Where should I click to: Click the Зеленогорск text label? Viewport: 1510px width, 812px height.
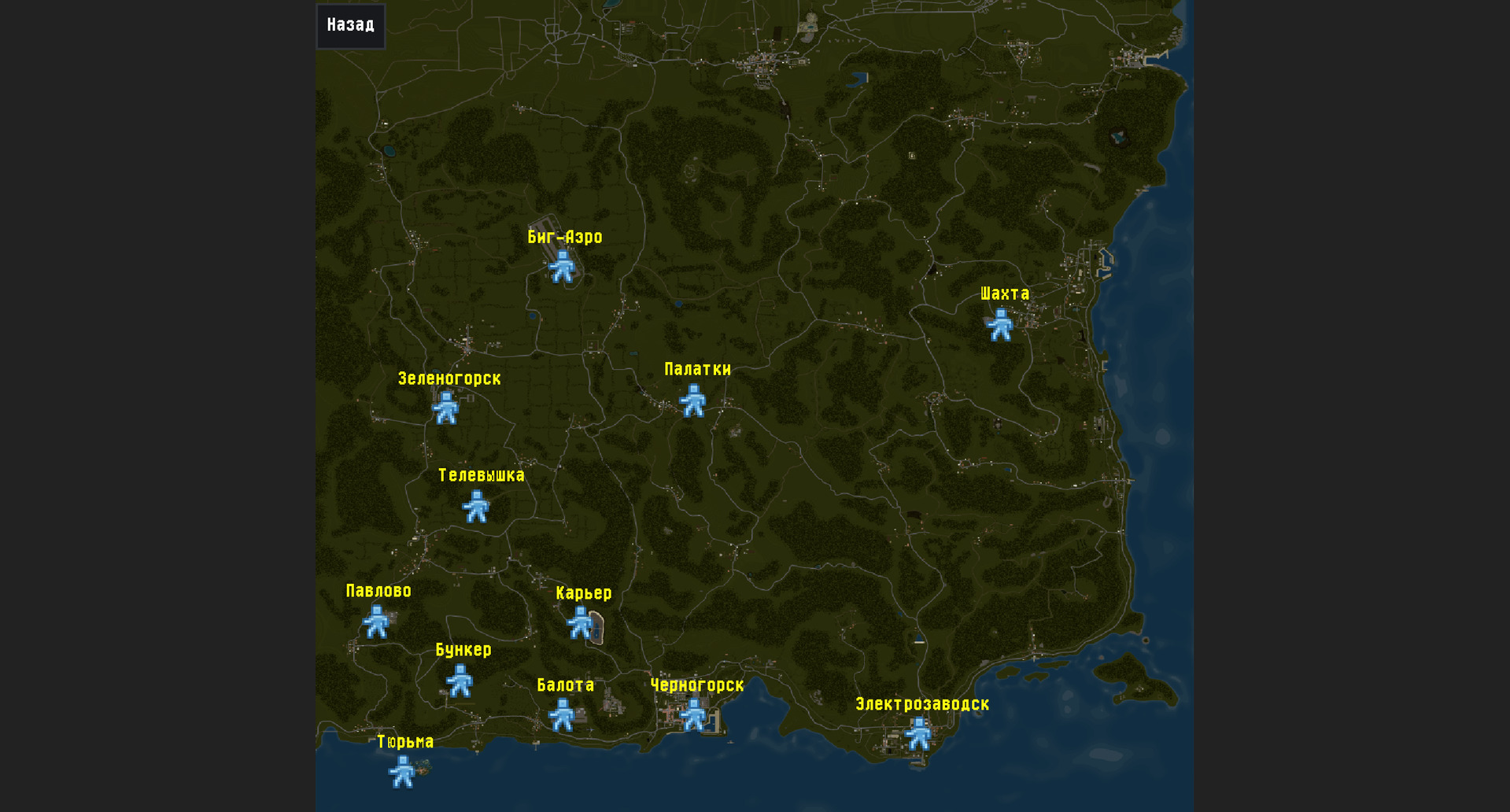click(x=449, y=378)
